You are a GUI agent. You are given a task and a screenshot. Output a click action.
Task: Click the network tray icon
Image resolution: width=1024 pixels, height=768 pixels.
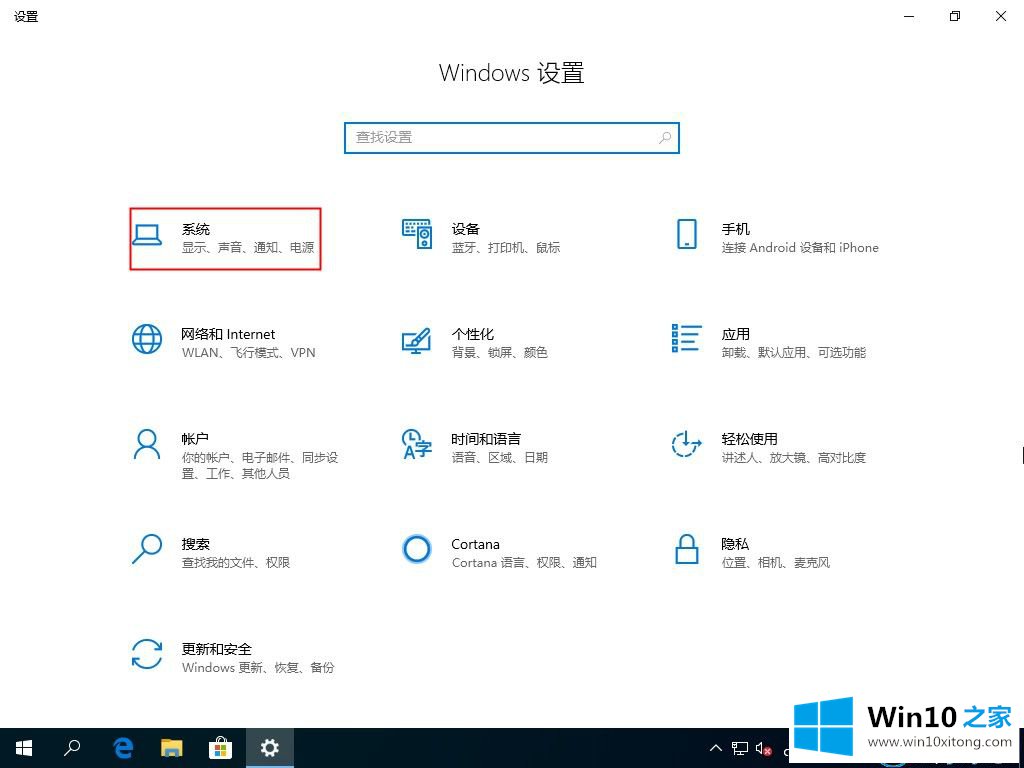[x=739, y=748]
